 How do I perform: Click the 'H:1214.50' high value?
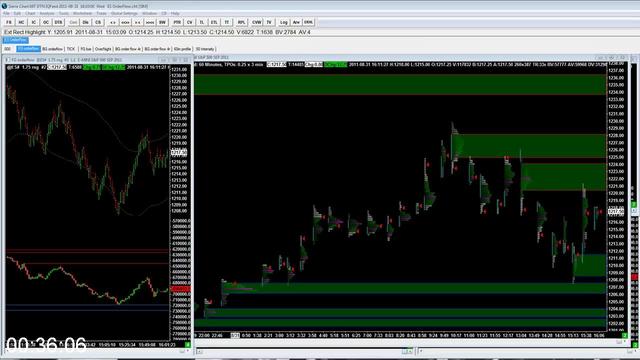(168, 32)
